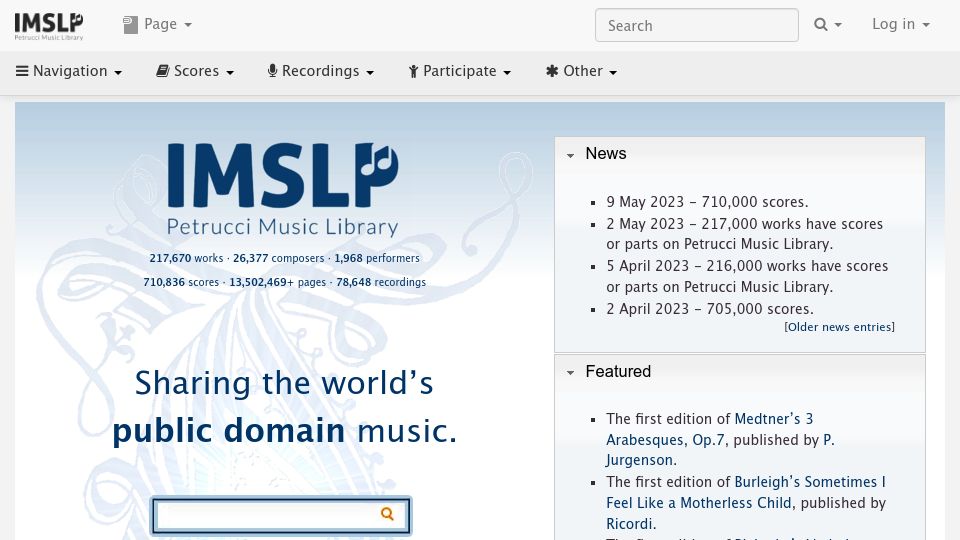
Task: Click the book icon beside Scores
Action: (x=162, y=71)
